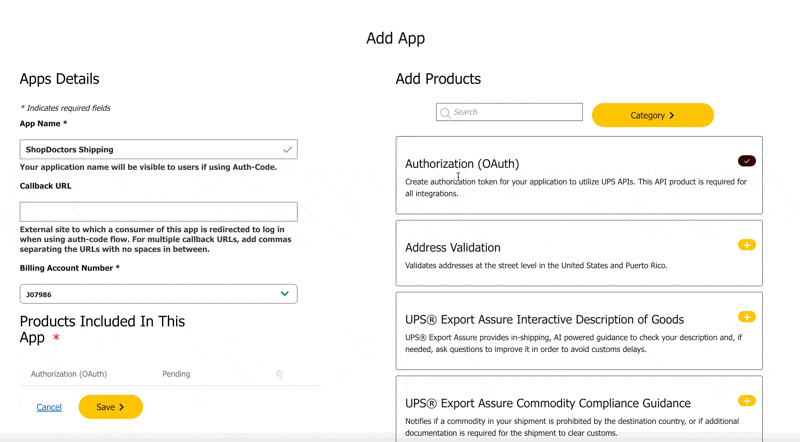Image resolution: width=800 pixels, height=442 pixels.
Task: Click the Pending status text
Action: pos(176,374)
